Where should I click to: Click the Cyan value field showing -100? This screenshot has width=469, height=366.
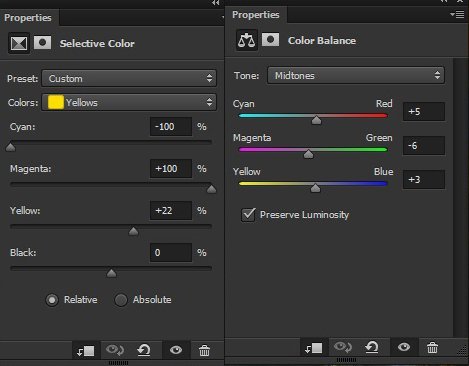tap(171, 126)
